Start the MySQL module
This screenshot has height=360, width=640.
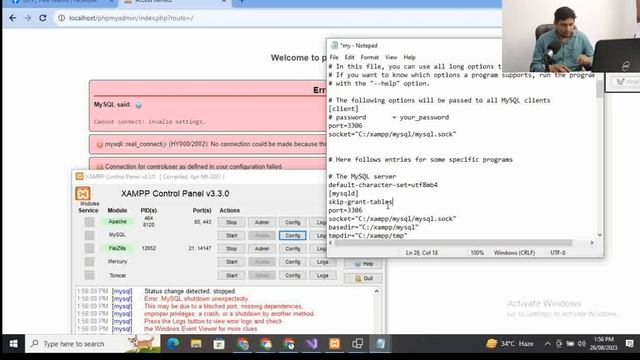(x=231, y=236)
